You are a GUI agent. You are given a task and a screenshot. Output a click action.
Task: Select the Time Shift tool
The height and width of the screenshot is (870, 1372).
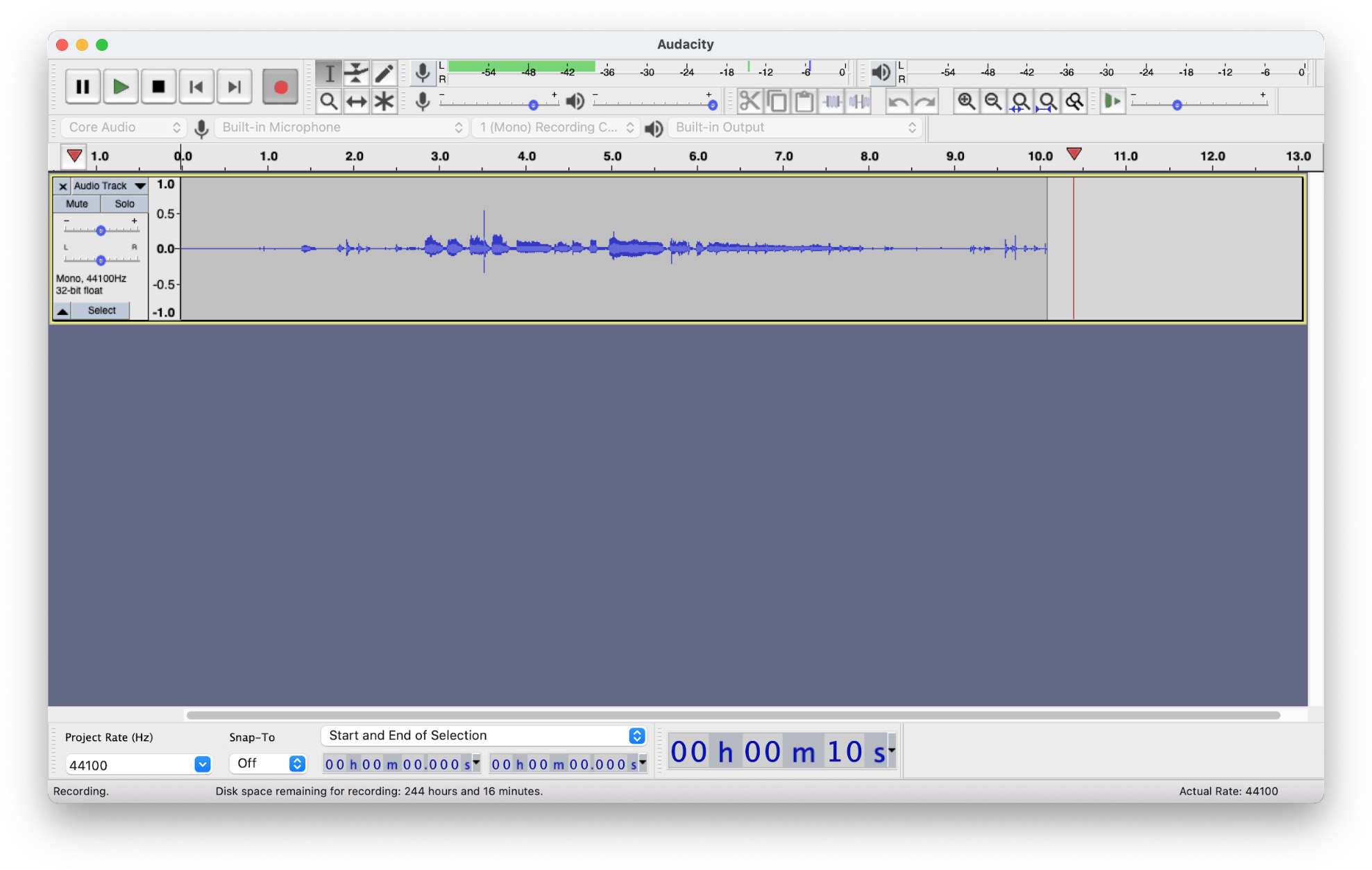356,101
